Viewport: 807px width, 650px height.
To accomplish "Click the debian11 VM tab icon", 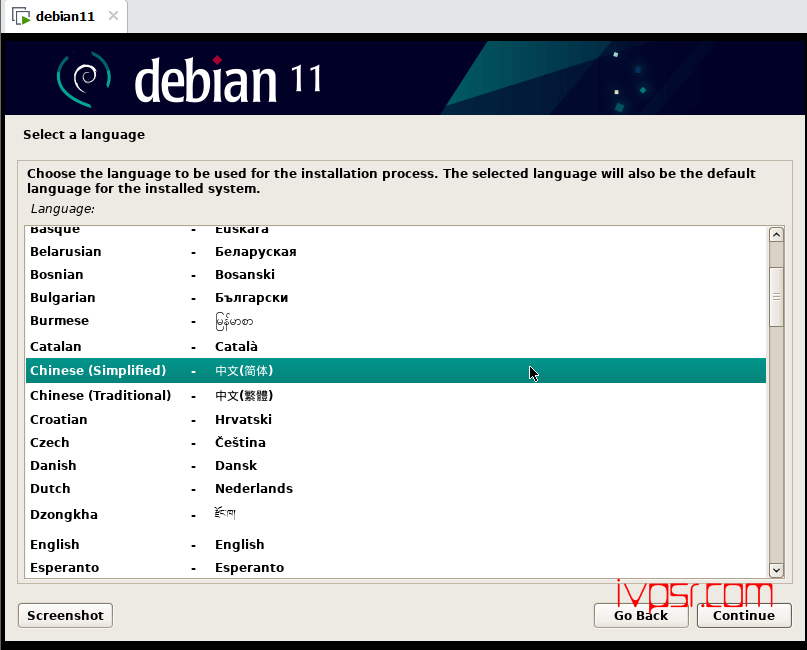I will tap(21, 16).
